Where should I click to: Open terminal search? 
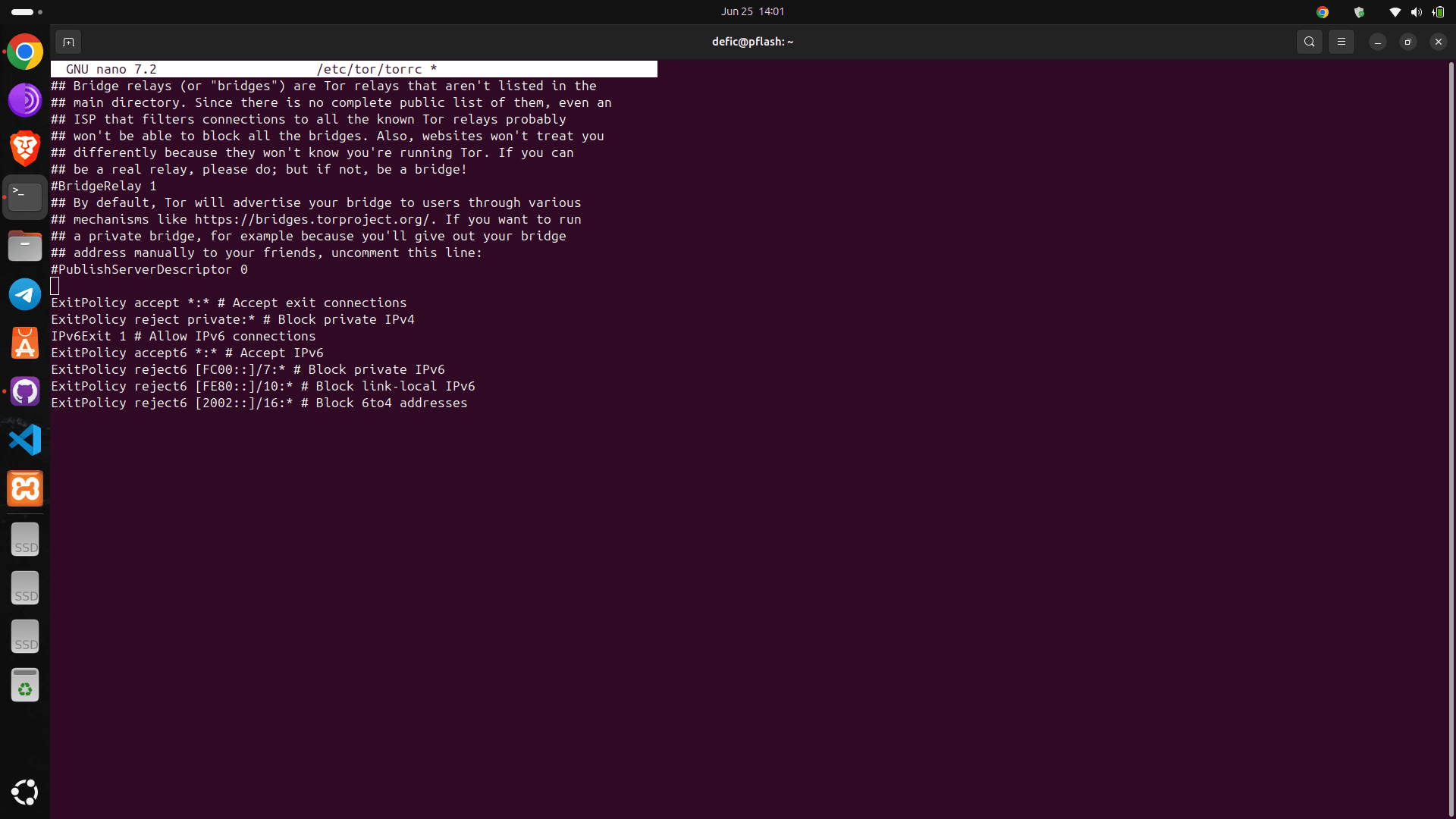(1310, 42)
